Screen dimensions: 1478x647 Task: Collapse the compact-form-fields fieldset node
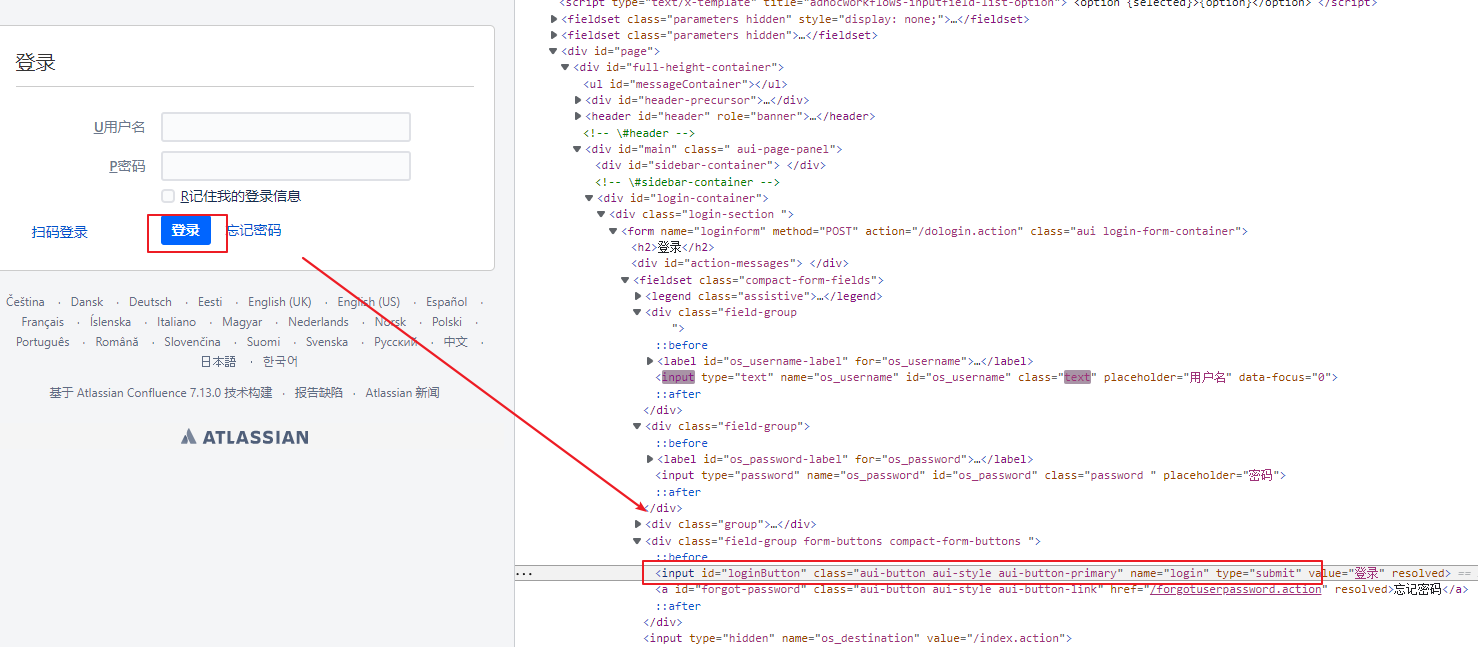(x=626, y=280)
